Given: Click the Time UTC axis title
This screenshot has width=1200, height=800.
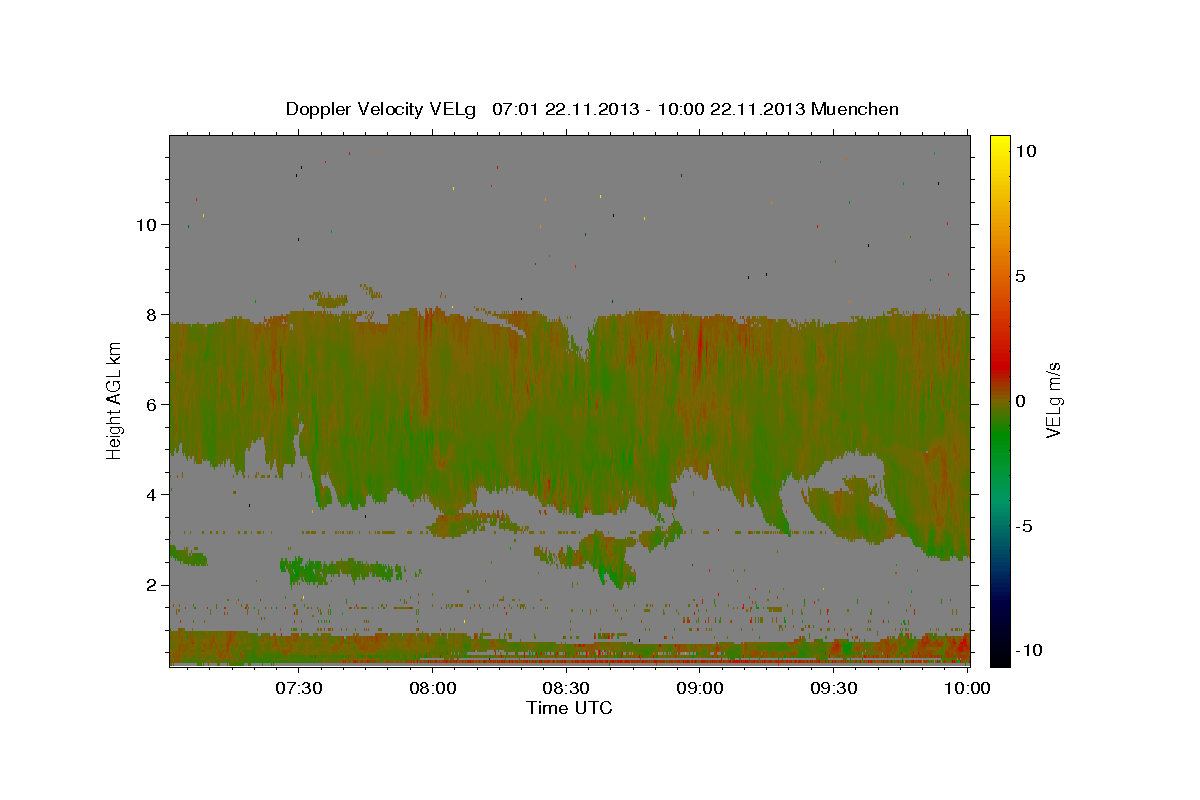Looking at the screenshot, I should pyautogui.click(x=569, y=708).
